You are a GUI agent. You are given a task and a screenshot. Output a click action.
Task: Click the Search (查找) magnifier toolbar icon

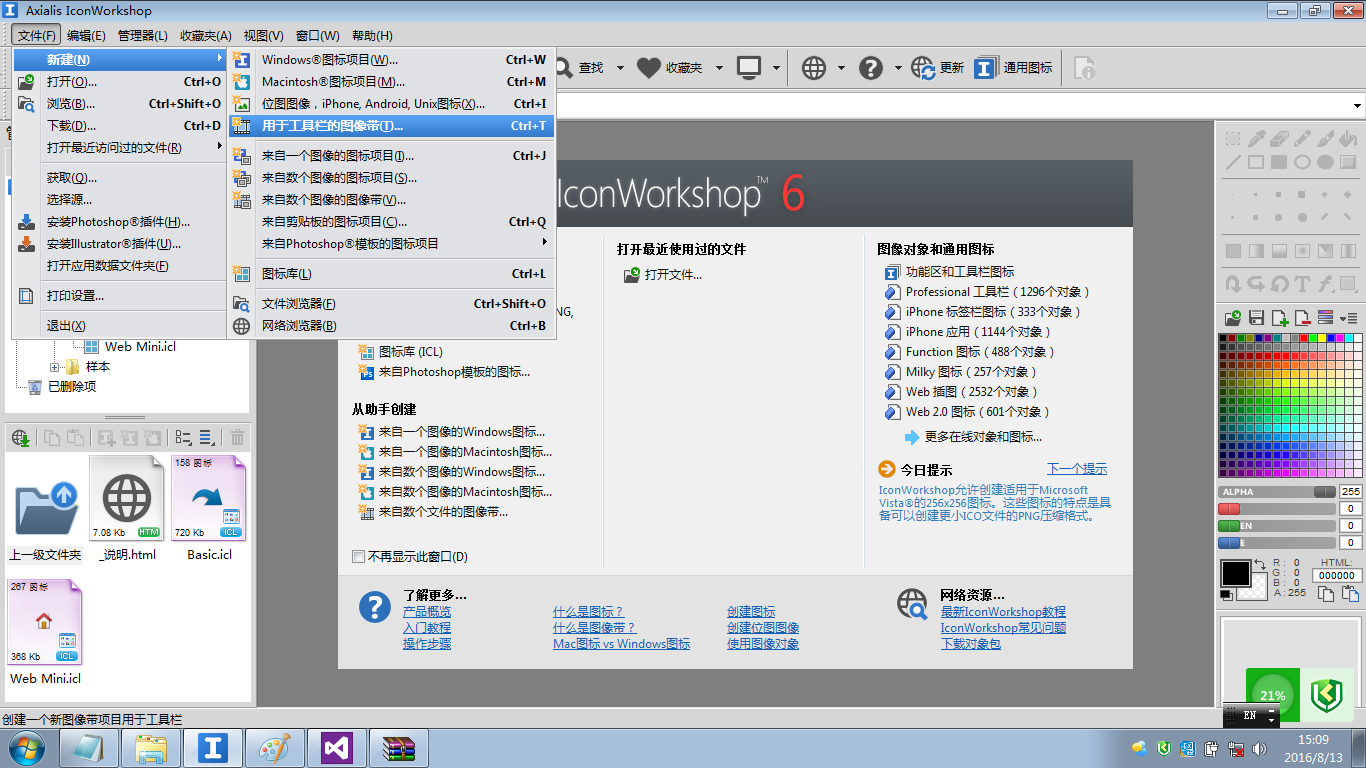565,67
